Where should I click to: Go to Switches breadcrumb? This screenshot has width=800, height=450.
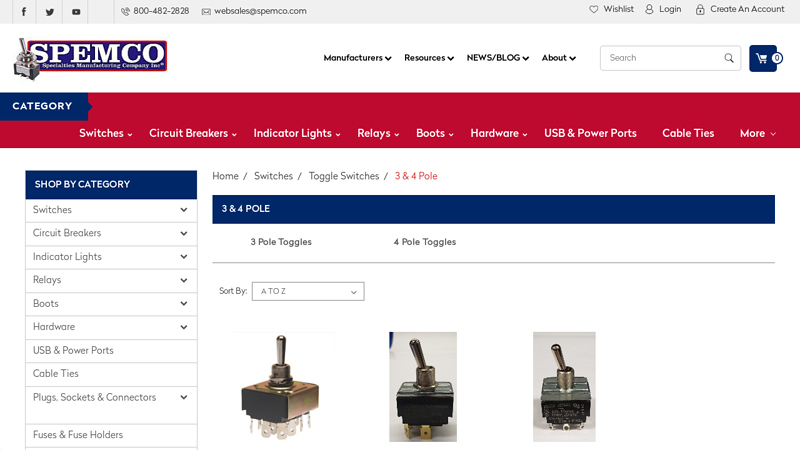click(x=273, y=176)
